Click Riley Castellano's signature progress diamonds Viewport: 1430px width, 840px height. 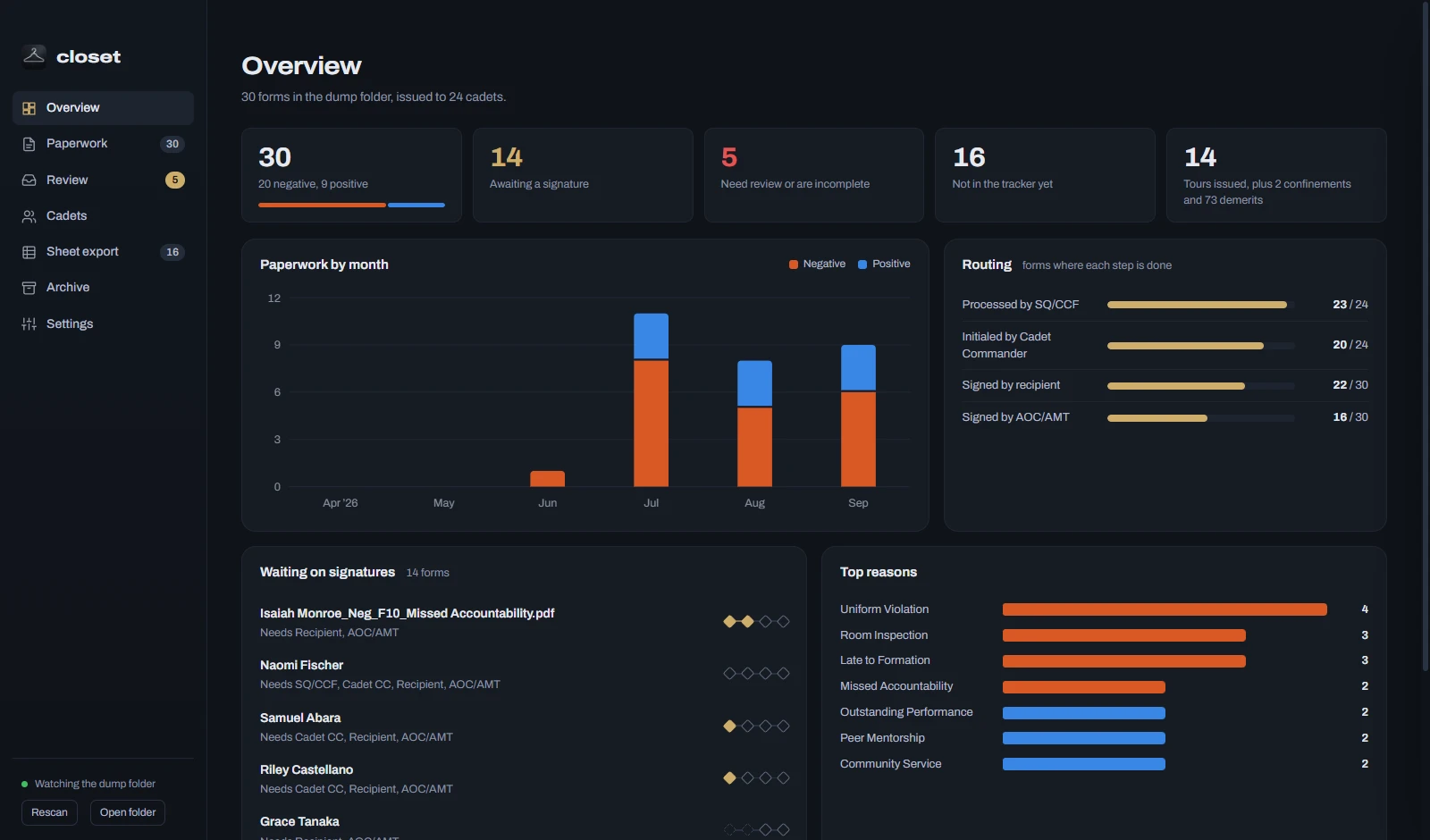pyautogui.click(x=756, y=777)
